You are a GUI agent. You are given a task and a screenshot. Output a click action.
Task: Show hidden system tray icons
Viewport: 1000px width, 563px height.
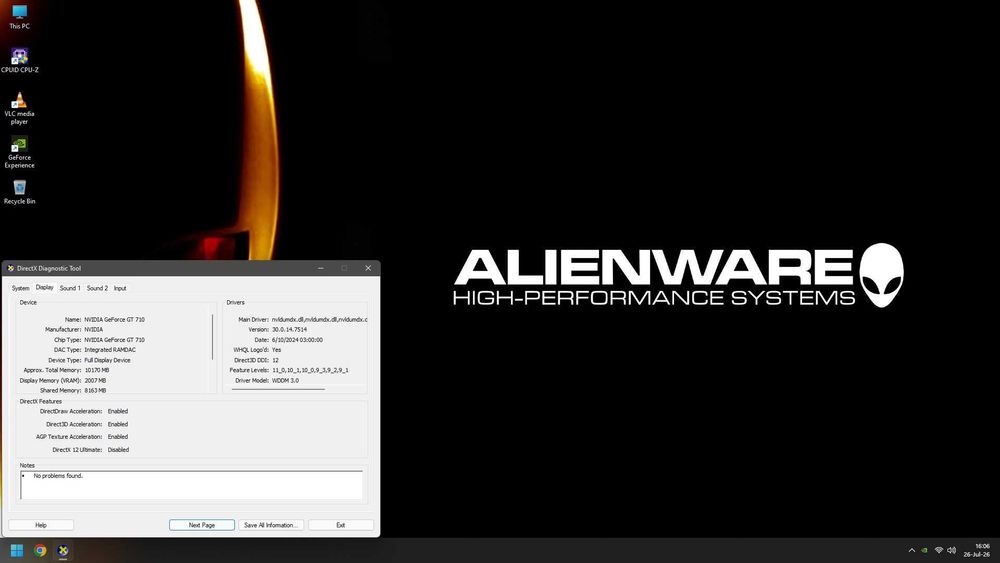(x=911, y=550)
